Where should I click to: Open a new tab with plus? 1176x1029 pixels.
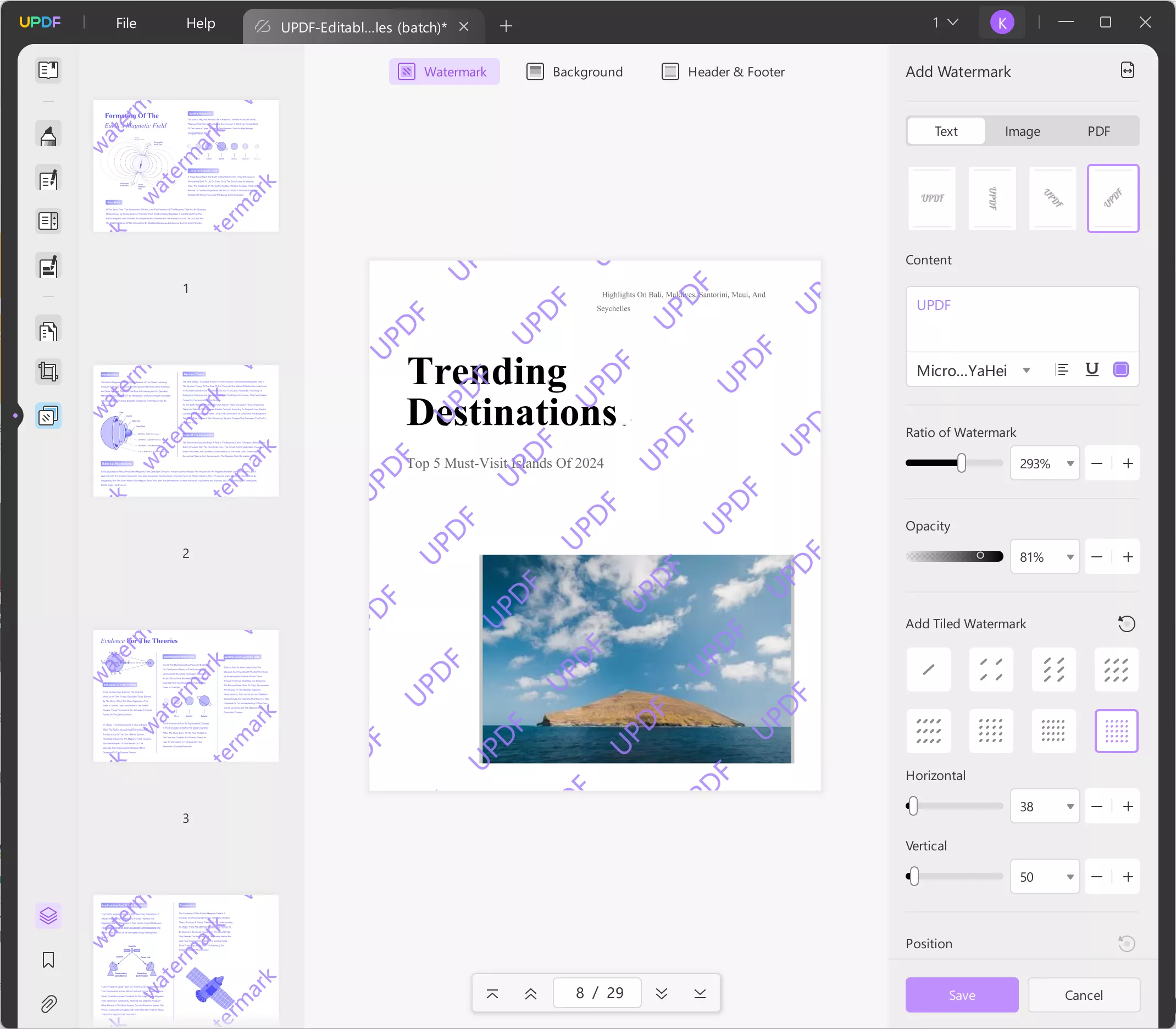click(506, 26)
